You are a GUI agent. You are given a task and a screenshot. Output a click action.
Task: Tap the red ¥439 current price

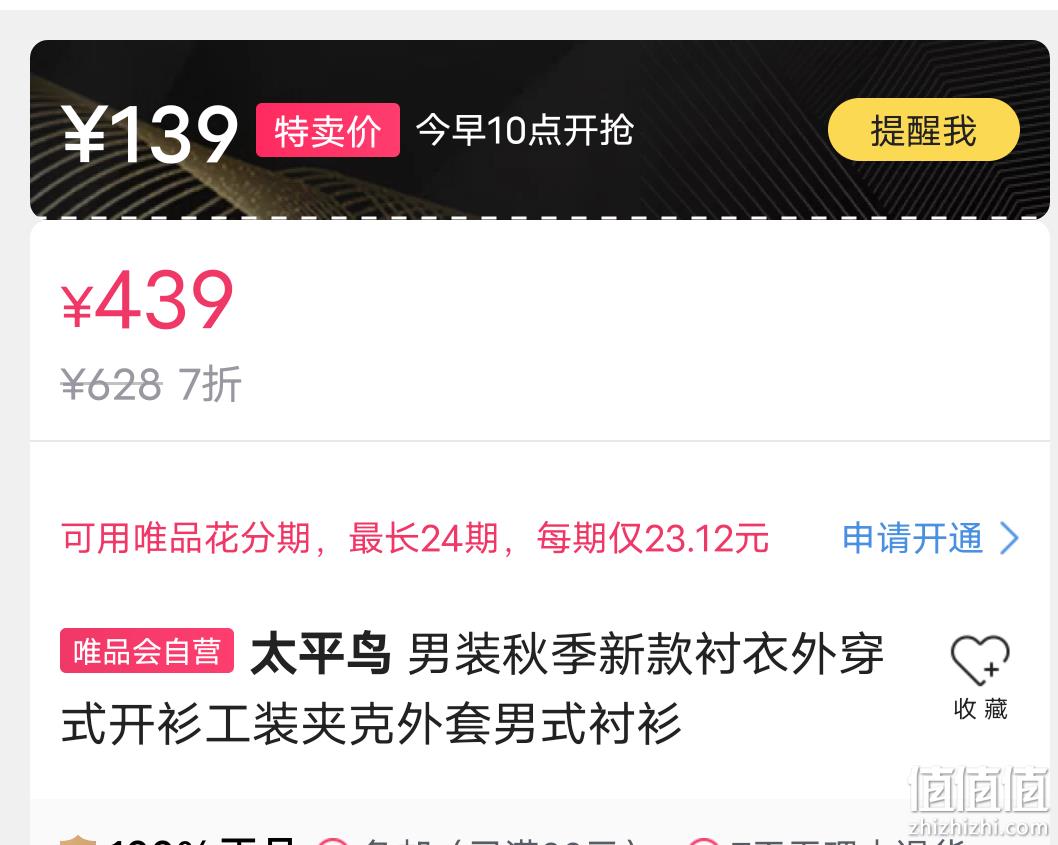coord(147,300)
